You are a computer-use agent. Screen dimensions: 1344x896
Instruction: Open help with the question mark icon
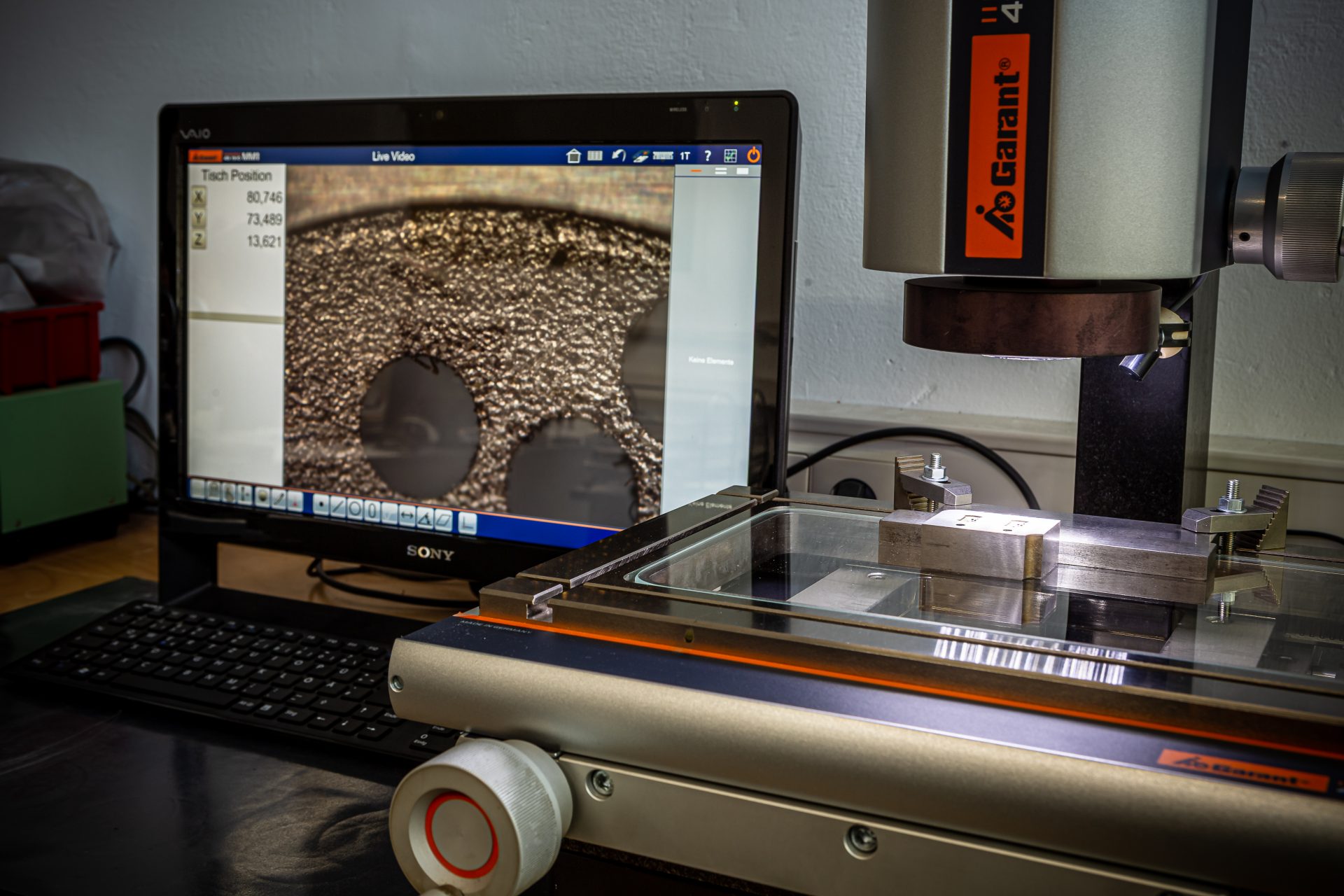(708, 155)
